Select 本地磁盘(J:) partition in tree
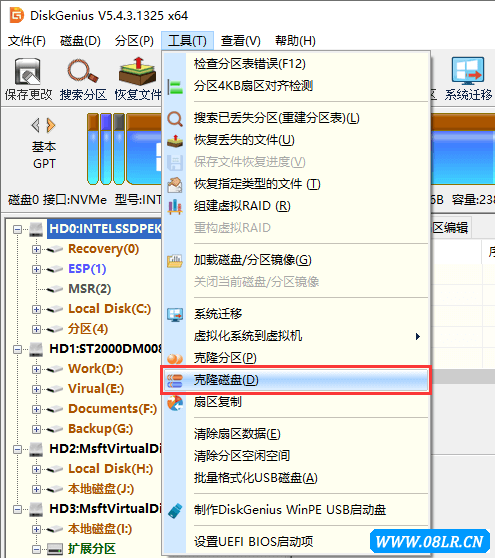The width and height of the screenshot is (495, 558). pyautogui.click(x=101, y=489)
